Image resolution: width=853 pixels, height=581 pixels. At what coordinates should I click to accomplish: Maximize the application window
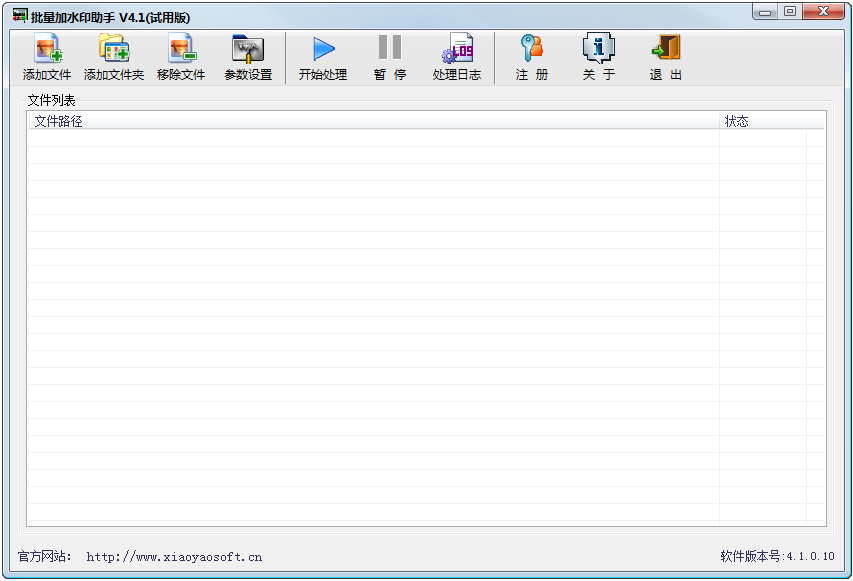790,11
